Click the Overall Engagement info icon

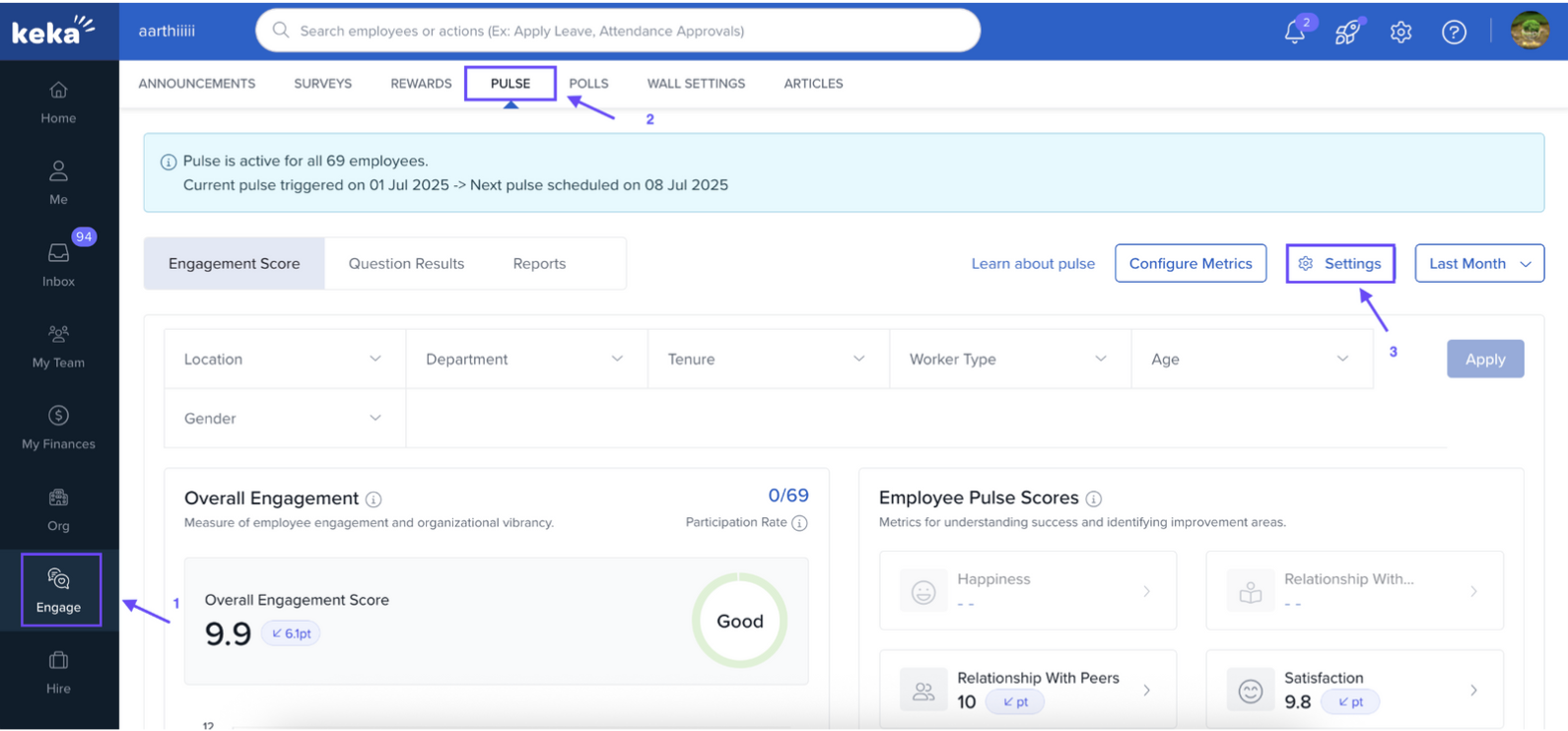[374, 499]
